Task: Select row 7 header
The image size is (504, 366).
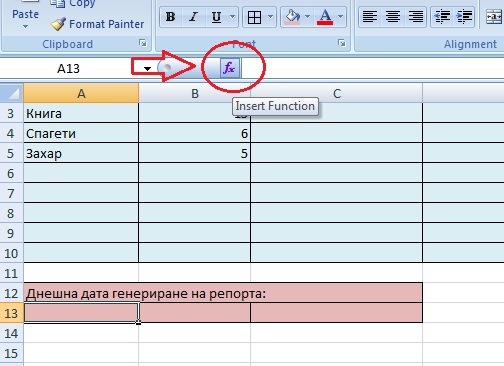Action: (x=11, y=193)
